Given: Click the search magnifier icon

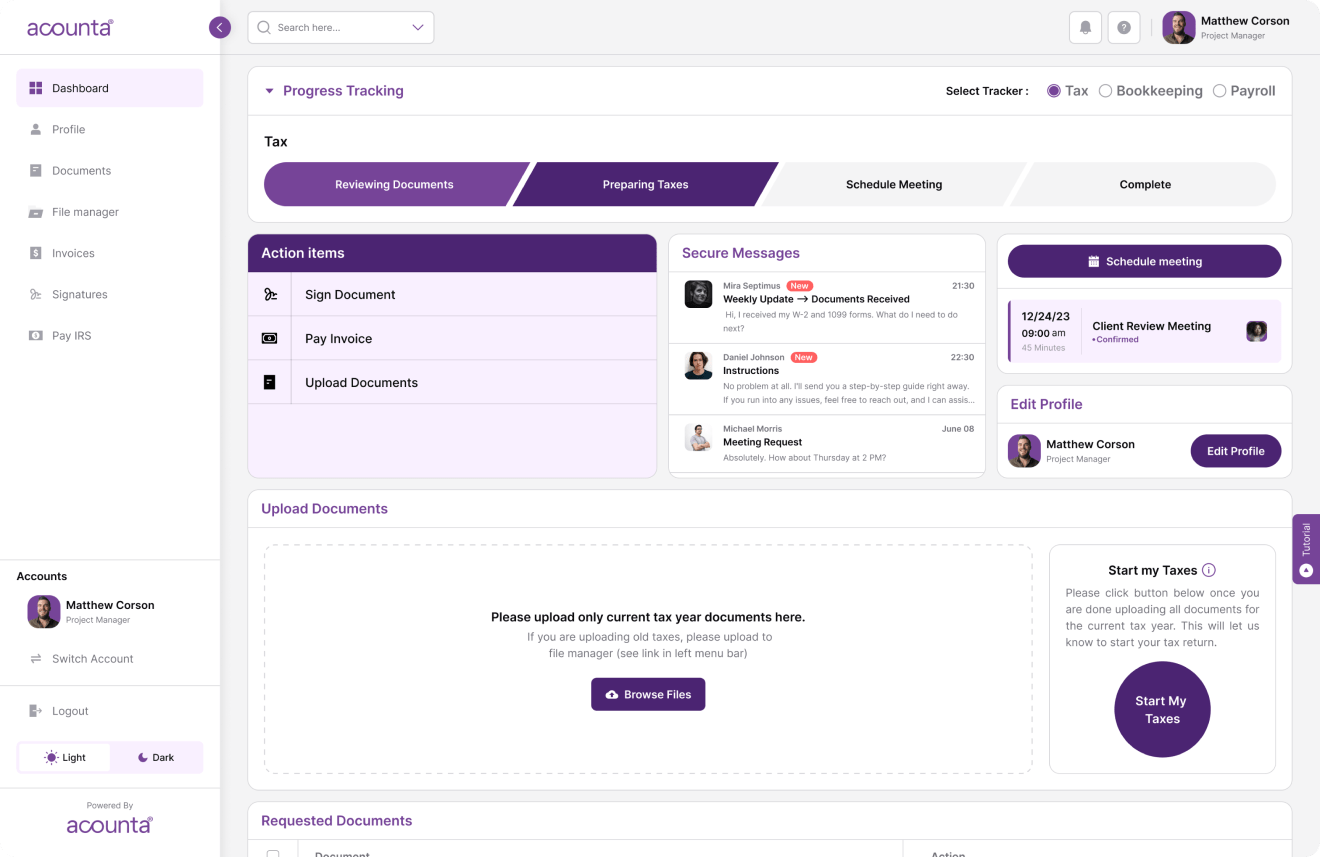Looking at the screenshot, I should [x=264, y=27].
